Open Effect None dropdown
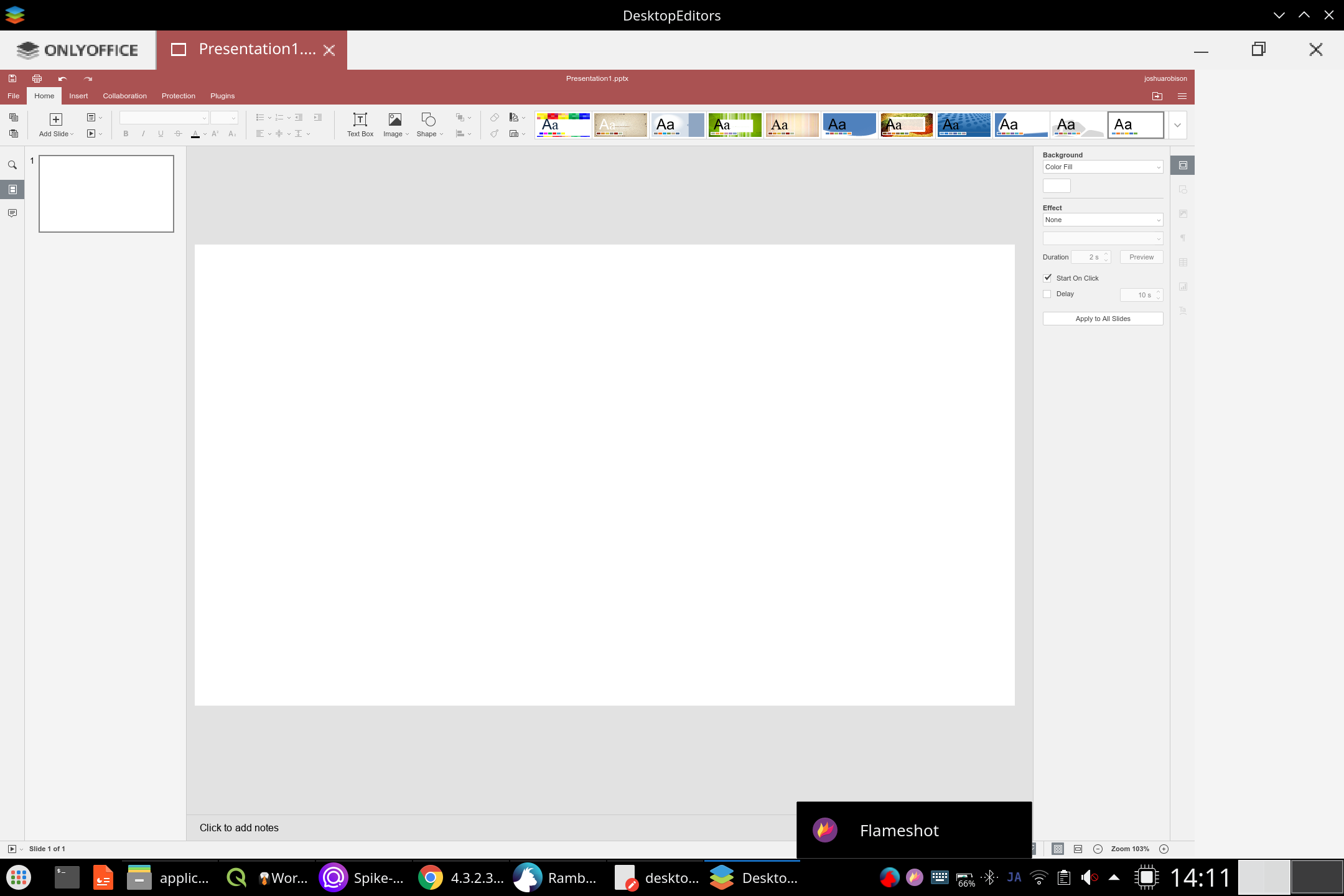 pyautogui.click(x=1103, y=220)
